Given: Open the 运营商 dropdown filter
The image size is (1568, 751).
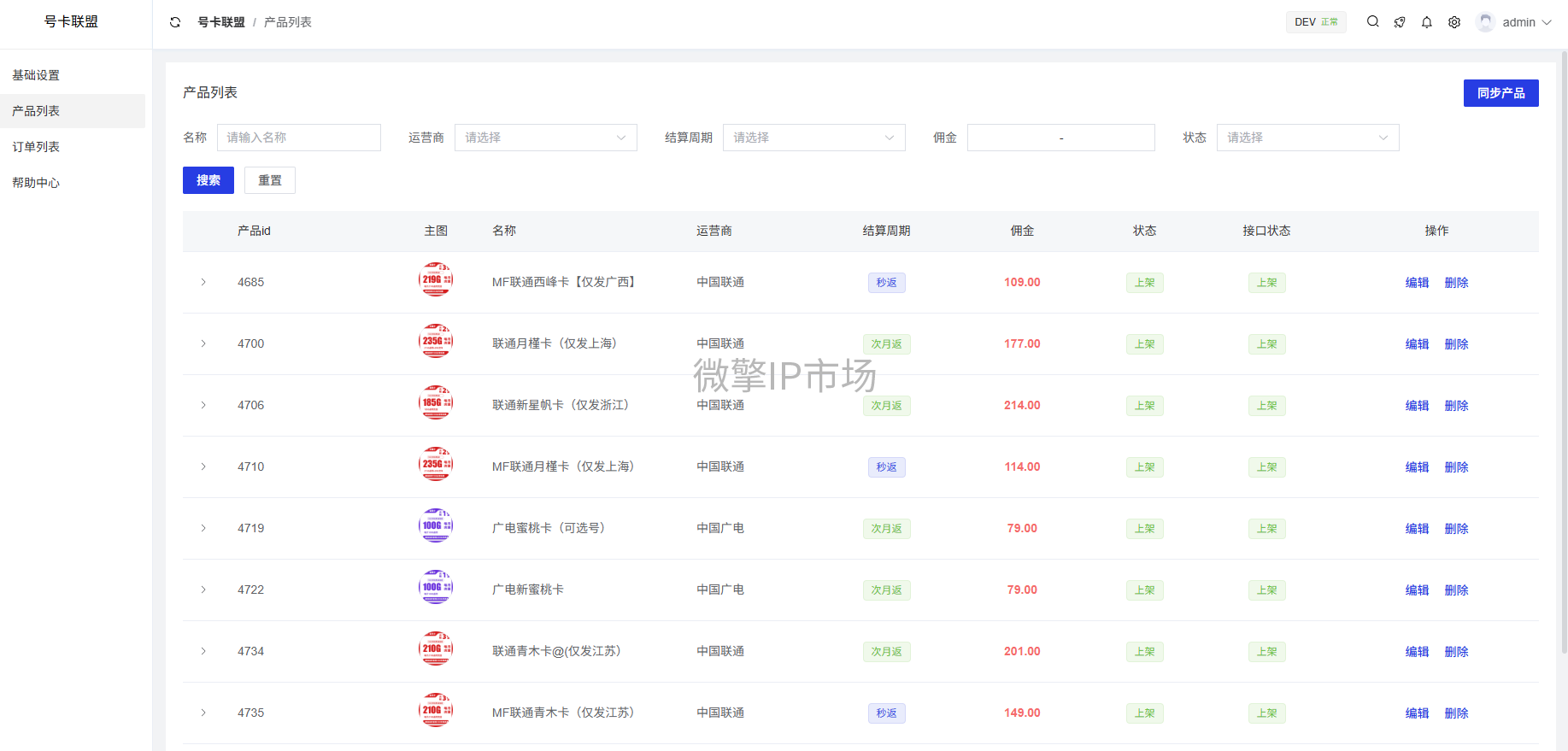Looking at the screenshot, I should pyautogui.click(x=545, y=138).
